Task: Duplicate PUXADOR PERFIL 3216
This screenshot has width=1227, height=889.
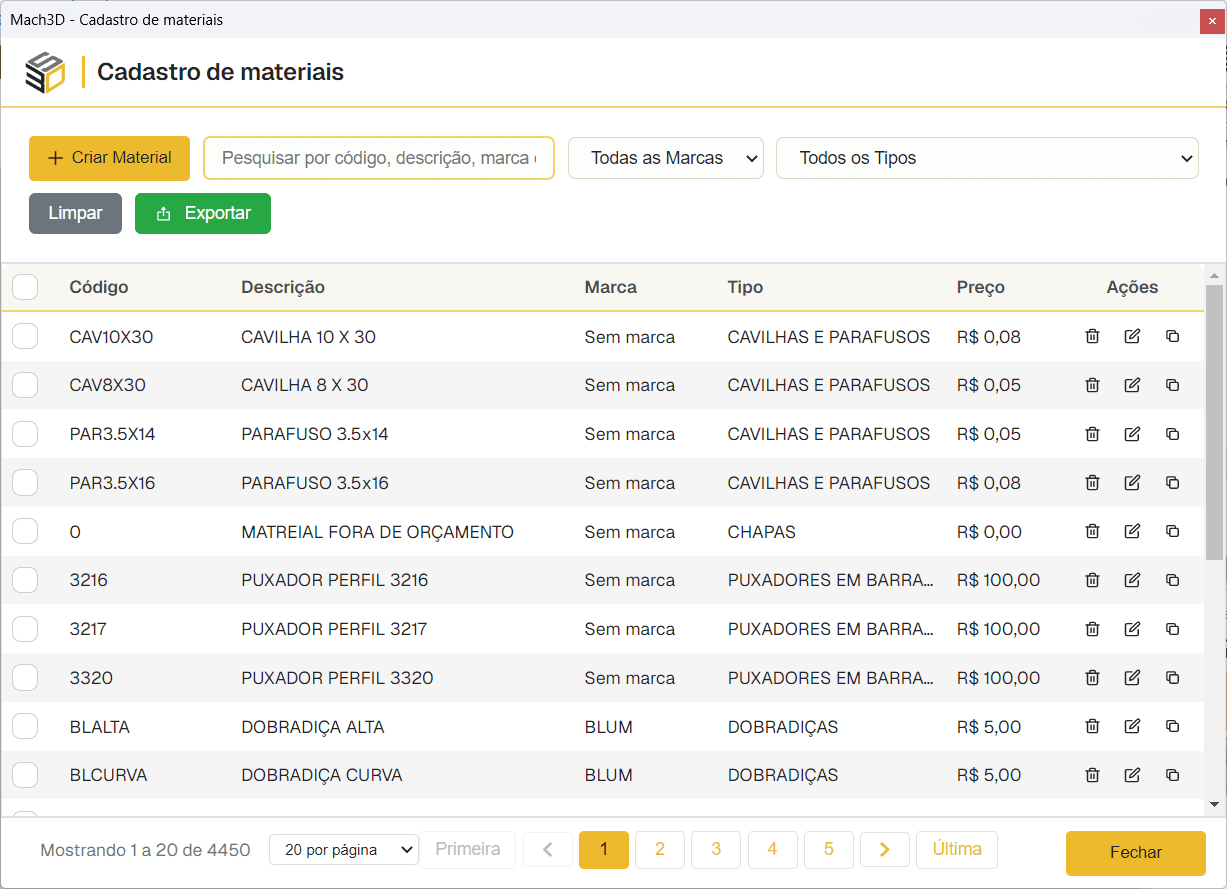Action: pyautogui.click(x=1172, y=580)
